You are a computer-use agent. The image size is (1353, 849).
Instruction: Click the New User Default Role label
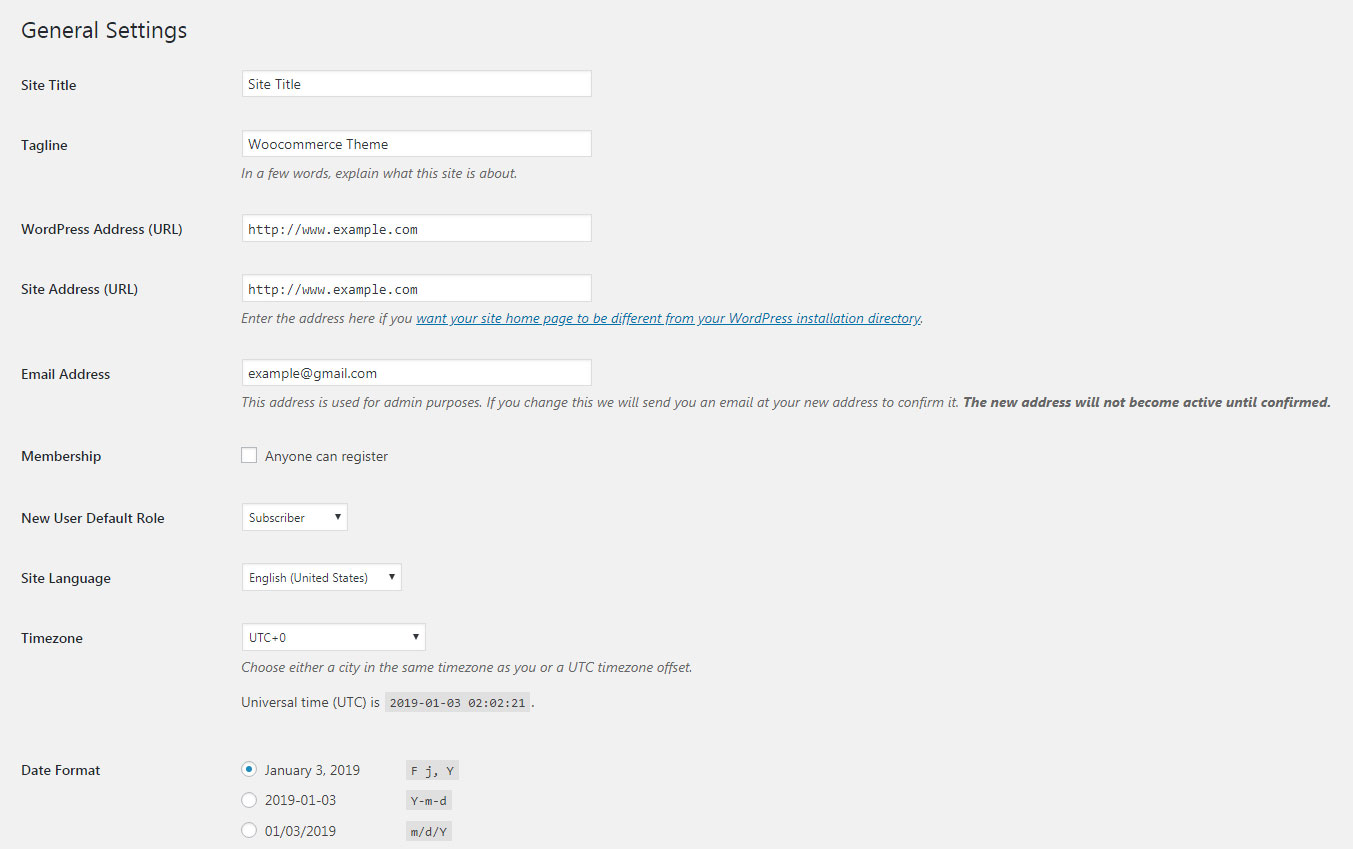[x=93, y=518]
